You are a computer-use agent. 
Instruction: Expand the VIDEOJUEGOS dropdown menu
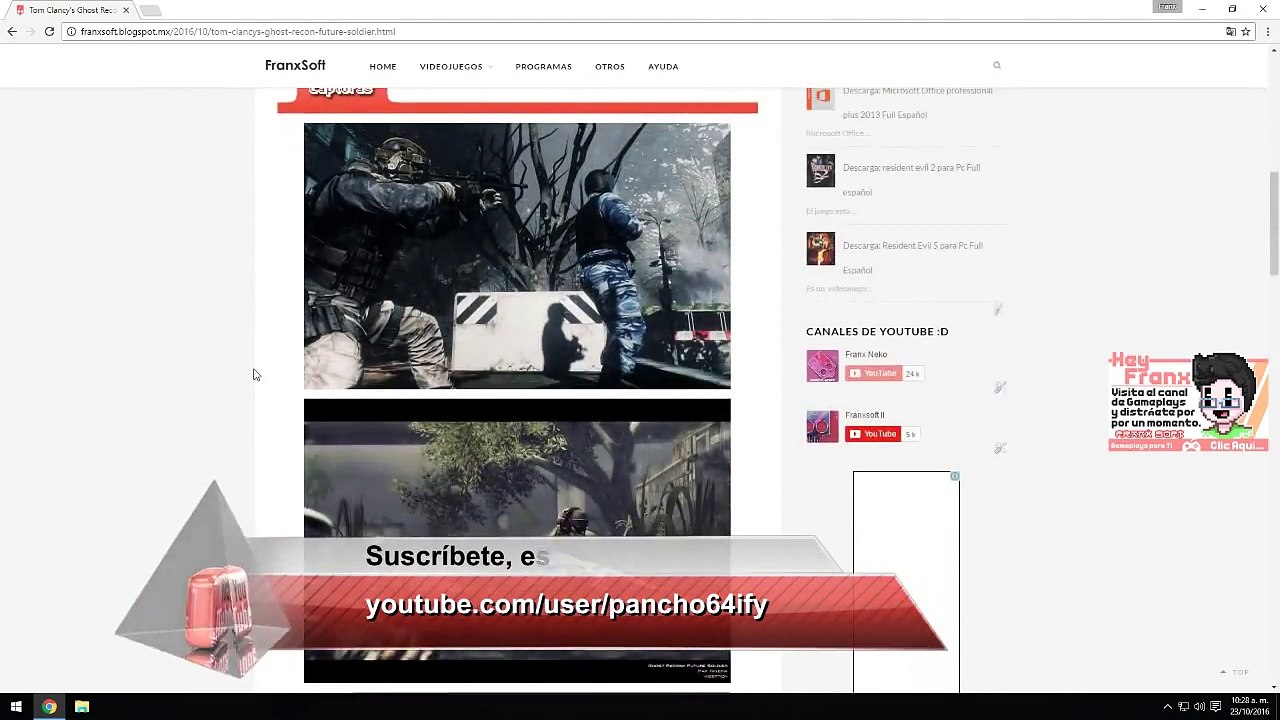(456, 67)
